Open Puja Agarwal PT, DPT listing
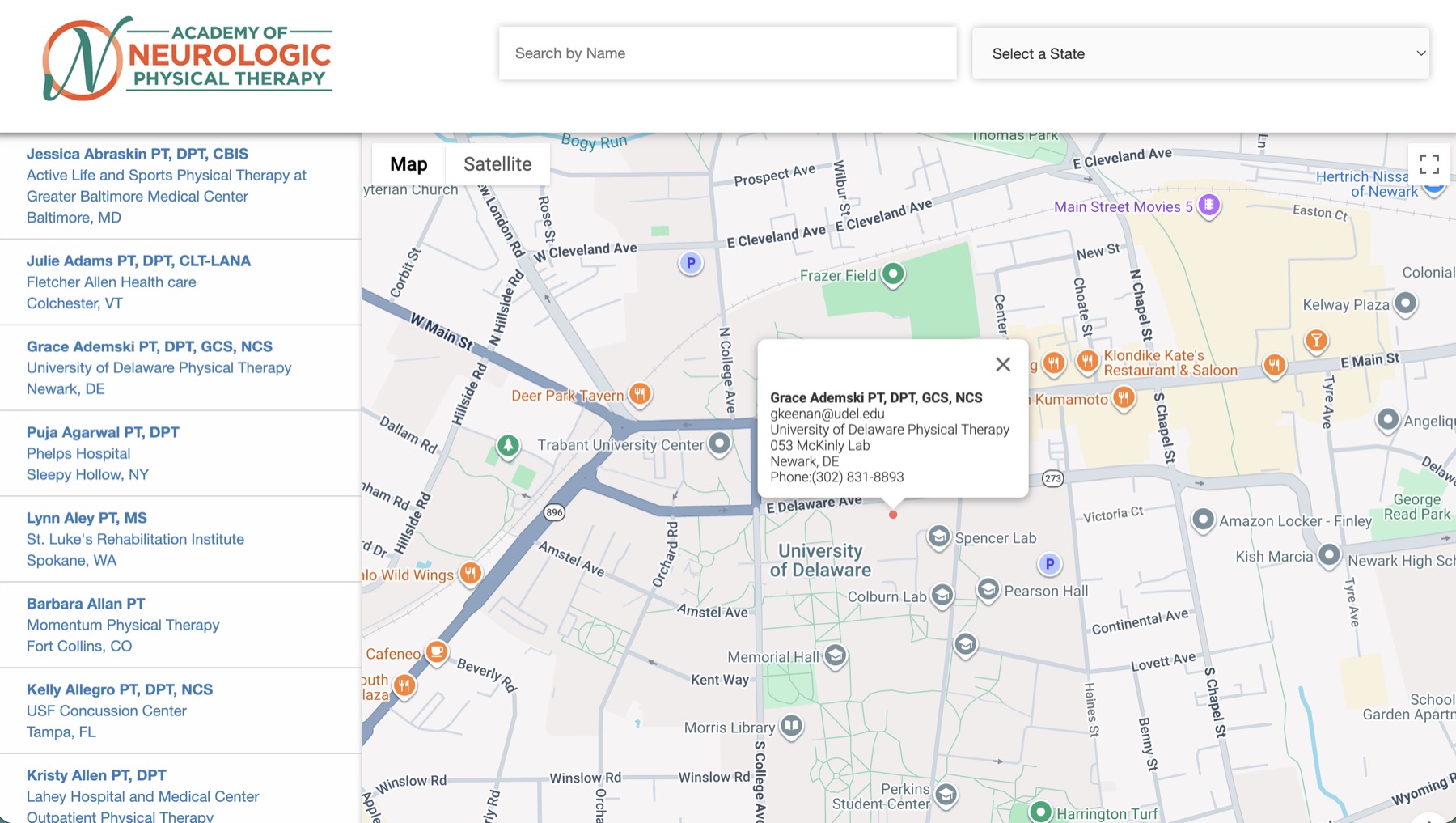This screenshot has height=823, width=1456. [x=180, y=454]
